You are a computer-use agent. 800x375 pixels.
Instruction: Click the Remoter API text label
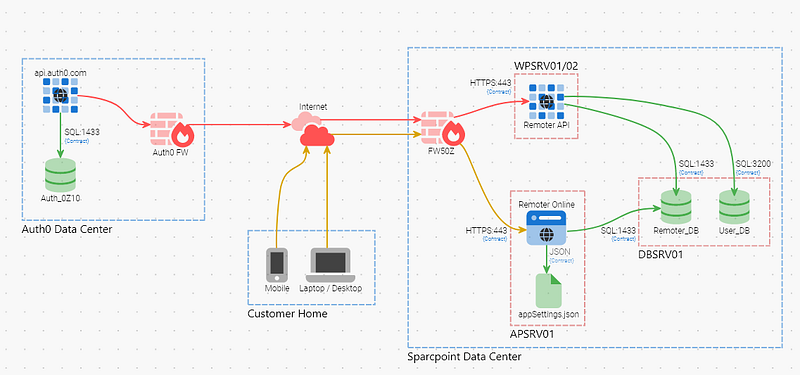coord(546,124)
